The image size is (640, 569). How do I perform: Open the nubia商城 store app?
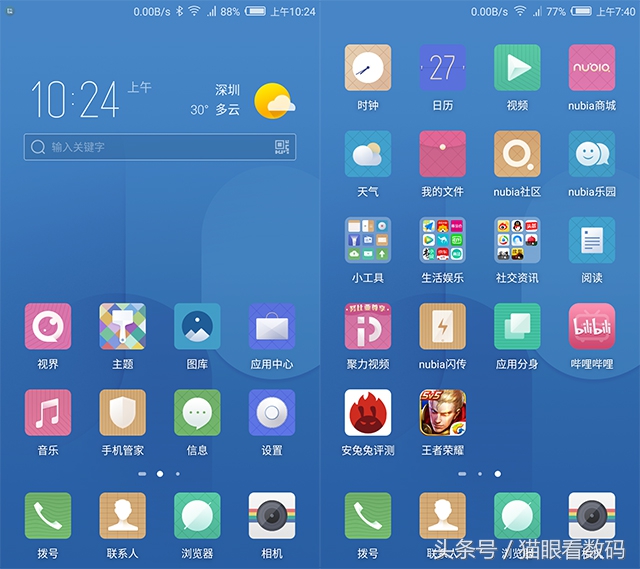[x=592, y=68]
